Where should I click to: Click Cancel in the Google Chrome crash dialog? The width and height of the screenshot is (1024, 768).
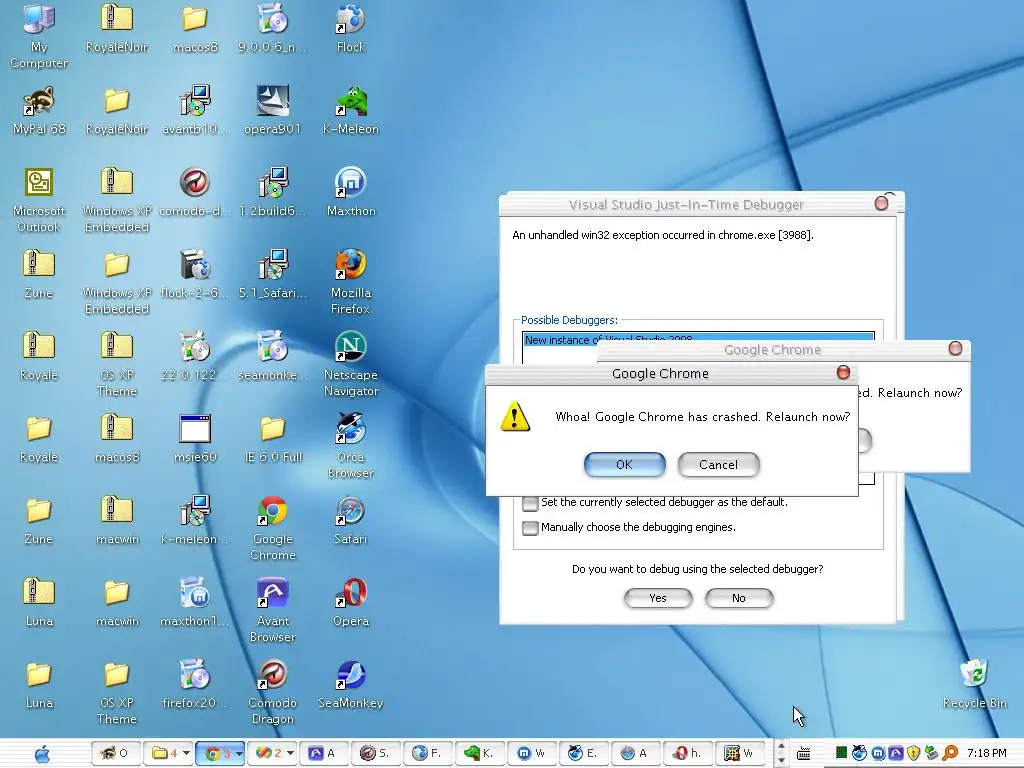tap(718, 464)
